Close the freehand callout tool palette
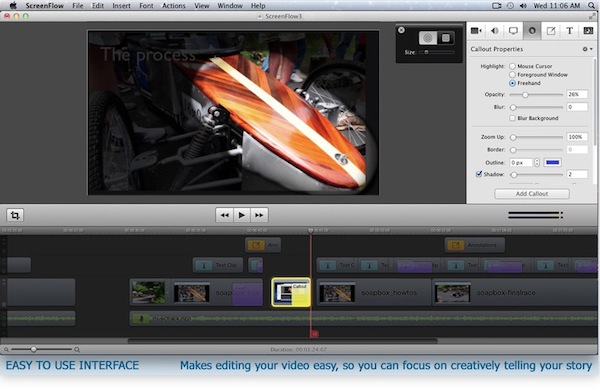600x390 pixels. (x=401, y=30)
